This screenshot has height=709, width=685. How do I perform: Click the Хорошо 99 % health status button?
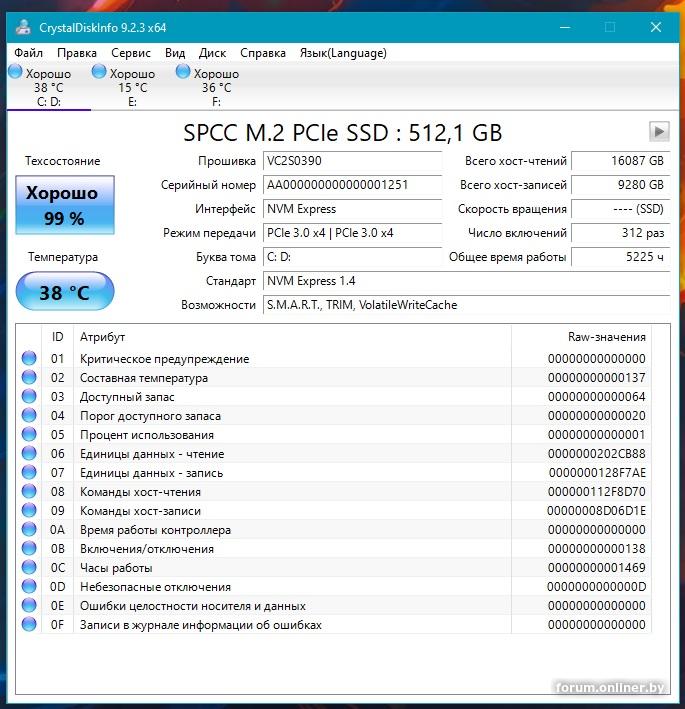coord(65,205)
